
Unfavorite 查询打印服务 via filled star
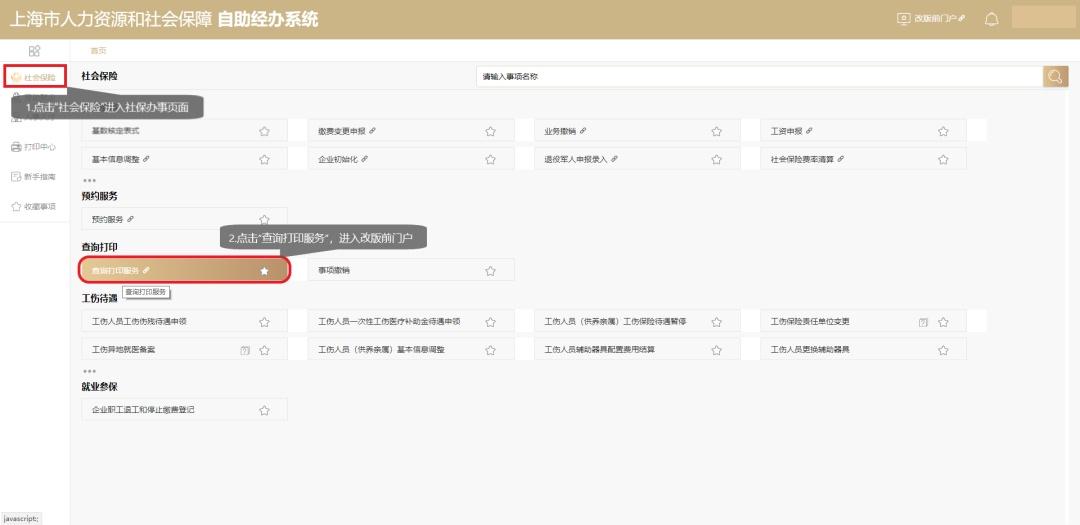264,271
